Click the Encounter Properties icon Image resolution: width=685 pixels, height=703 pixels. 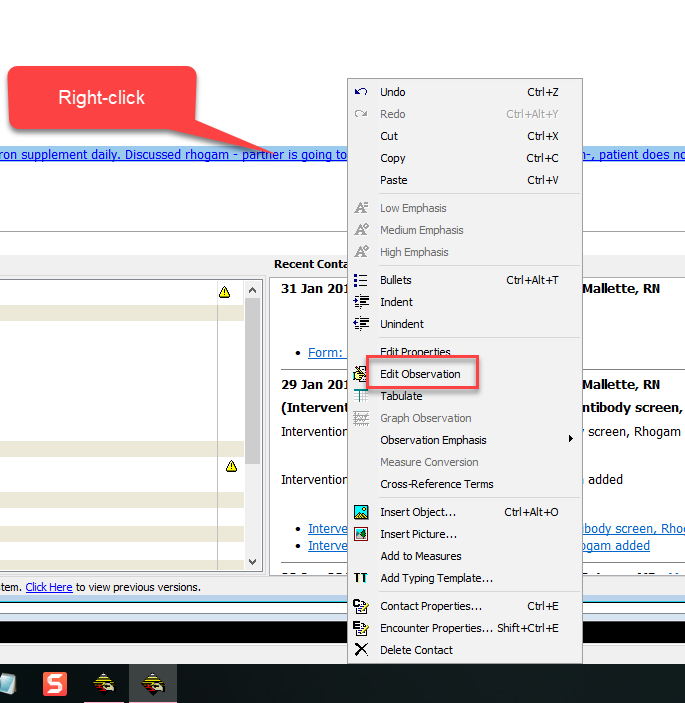pyautogui.click(x=361, y=628)
